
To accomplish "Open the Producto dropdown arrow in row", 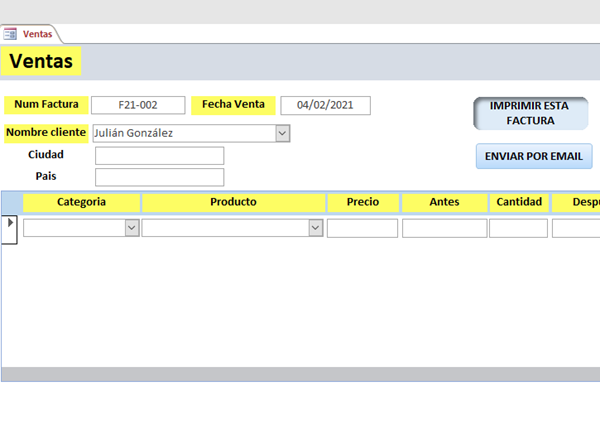I will (315, 228).
